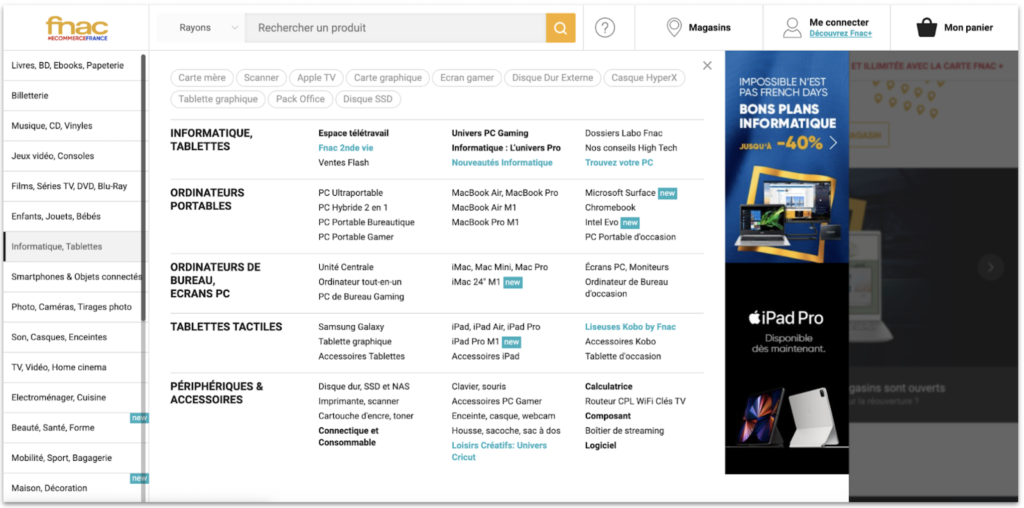Click the carousel next arrow on right
This screenshot has height=508, width=1024.
[990, 267]
